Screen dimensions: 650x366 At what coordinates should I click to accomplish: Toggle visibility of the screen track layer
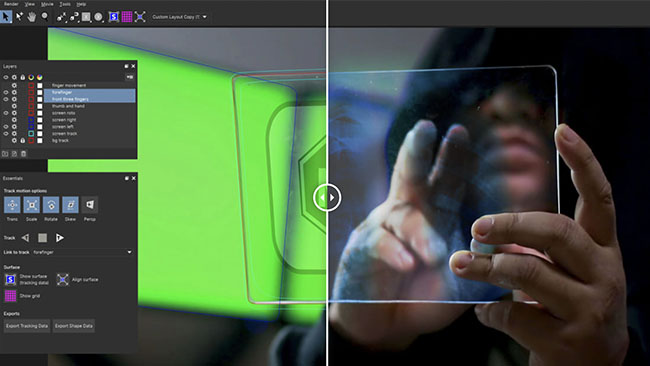point(6,133)
